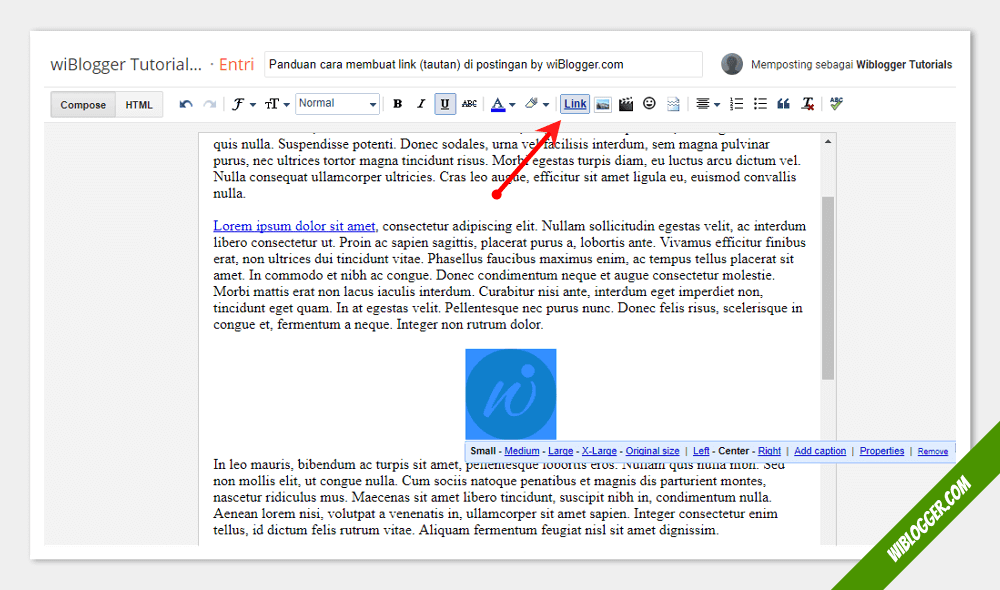Click the Link toolbar button
This screenshot has width=1000, height=590.
pos(575,104)
